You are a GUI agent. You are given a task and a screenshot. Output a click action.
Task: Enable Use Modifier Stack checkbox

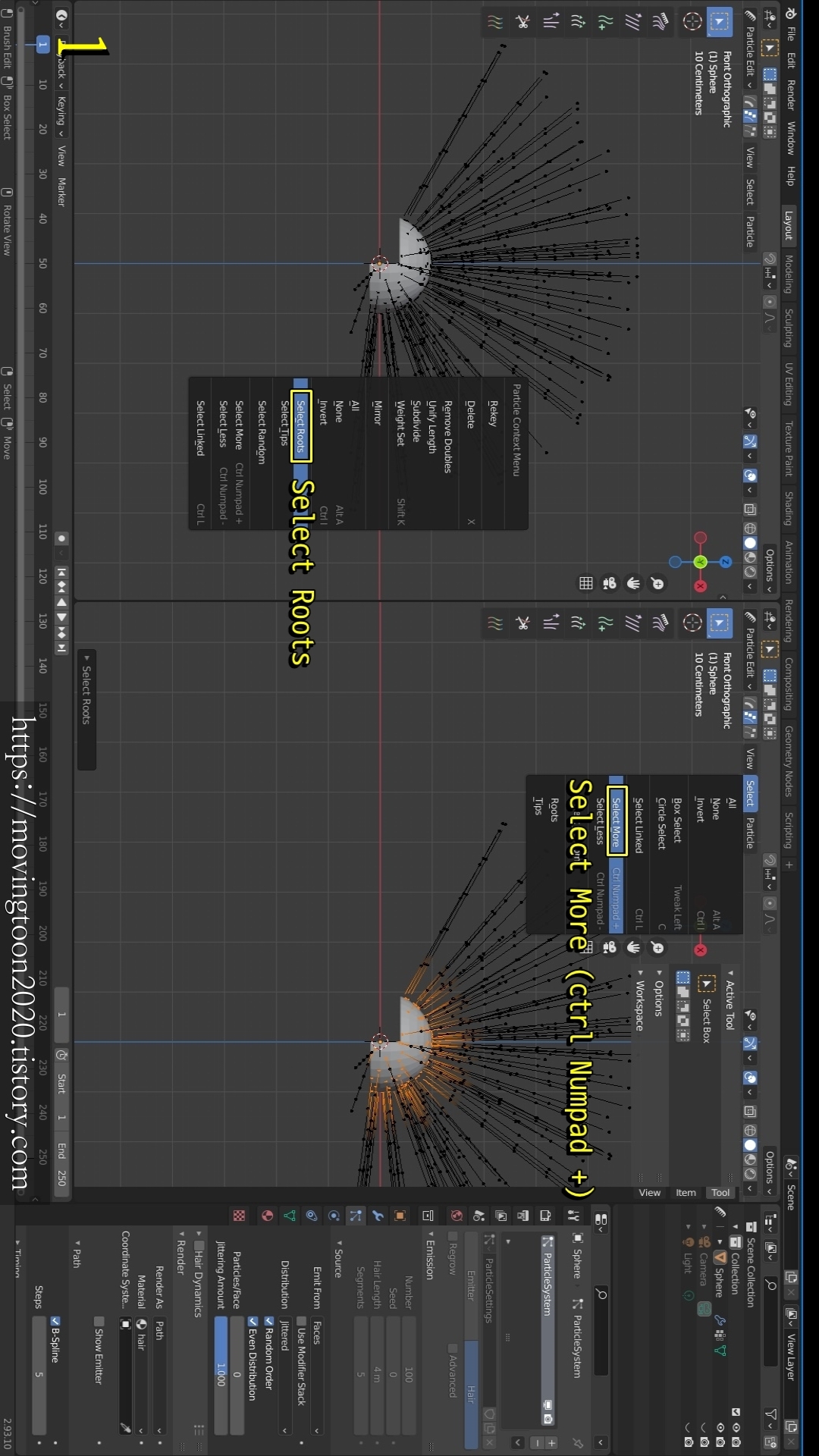pos(301,1321)
